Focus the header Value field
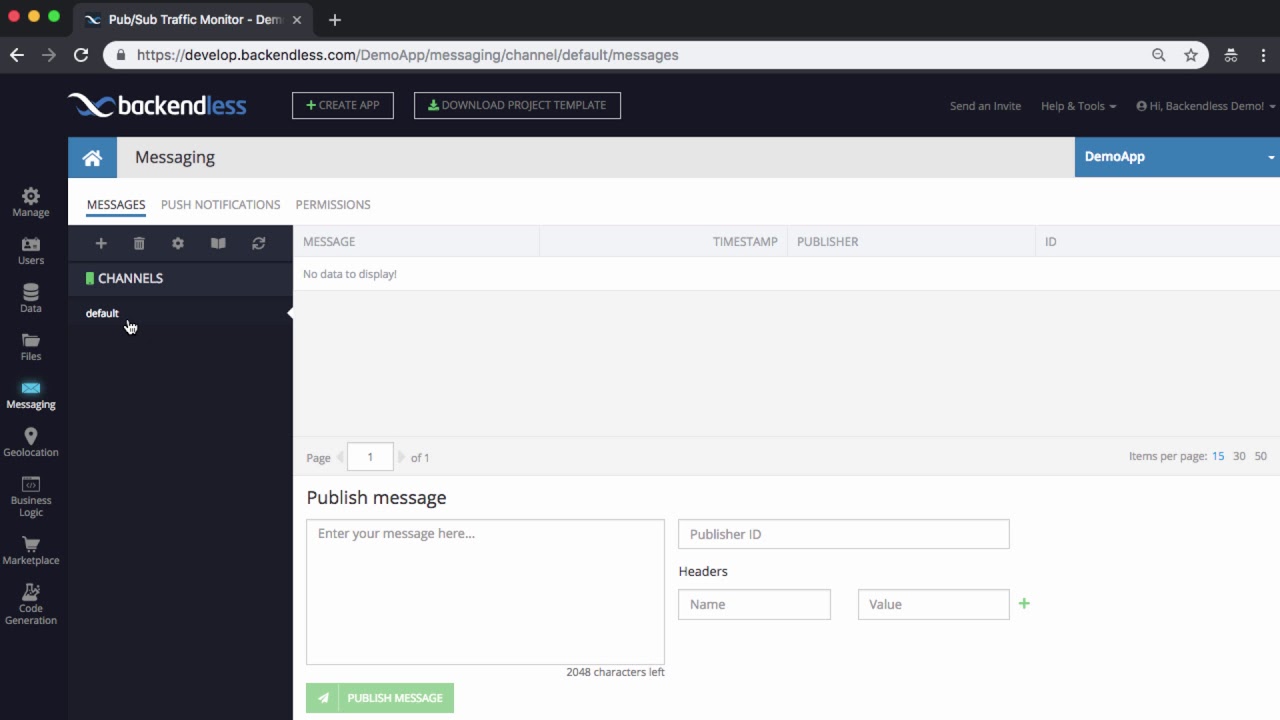This screenshot has height=720, width=1280. pyautogui.click(x=934, y=604)
